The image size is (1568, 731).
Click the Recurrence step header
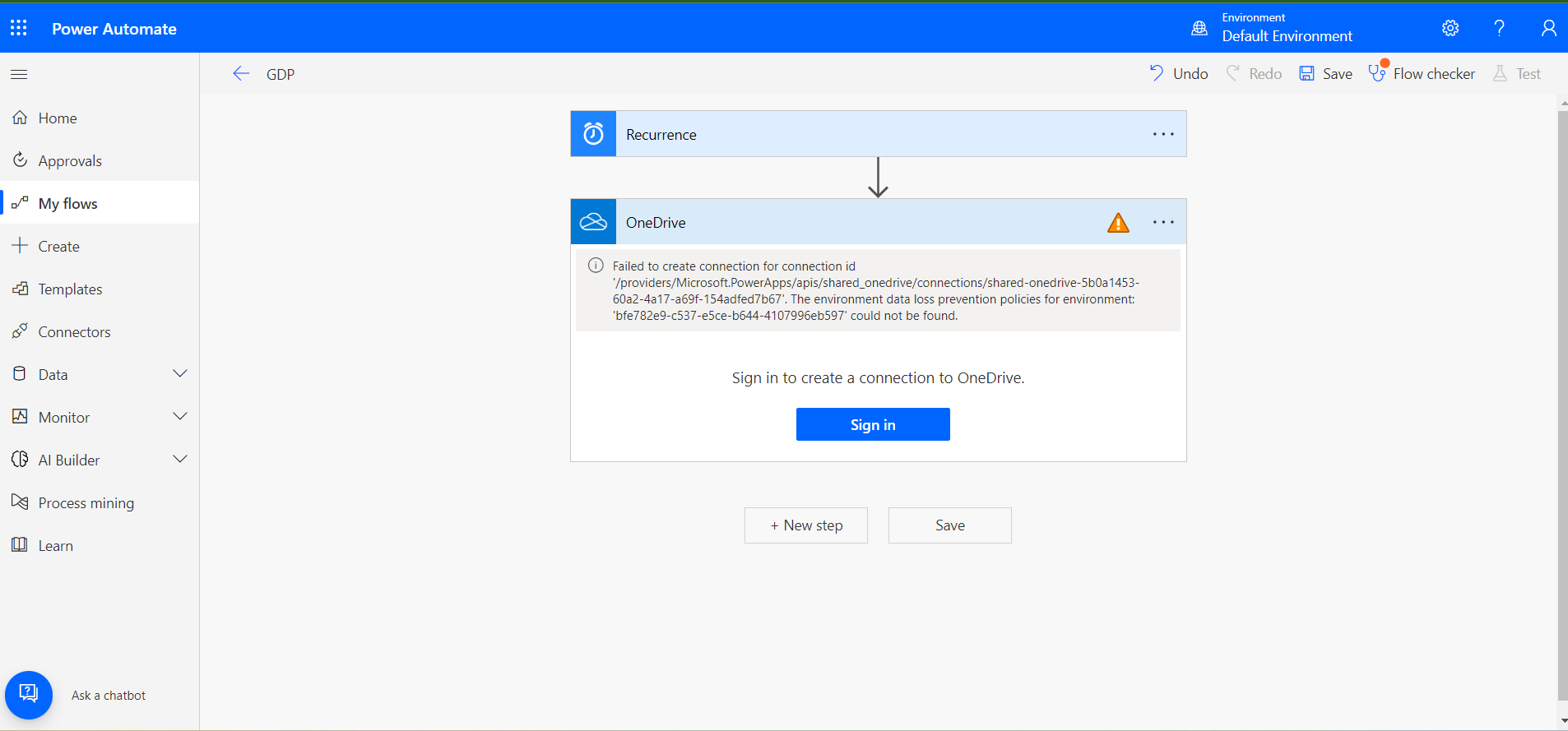879,134
